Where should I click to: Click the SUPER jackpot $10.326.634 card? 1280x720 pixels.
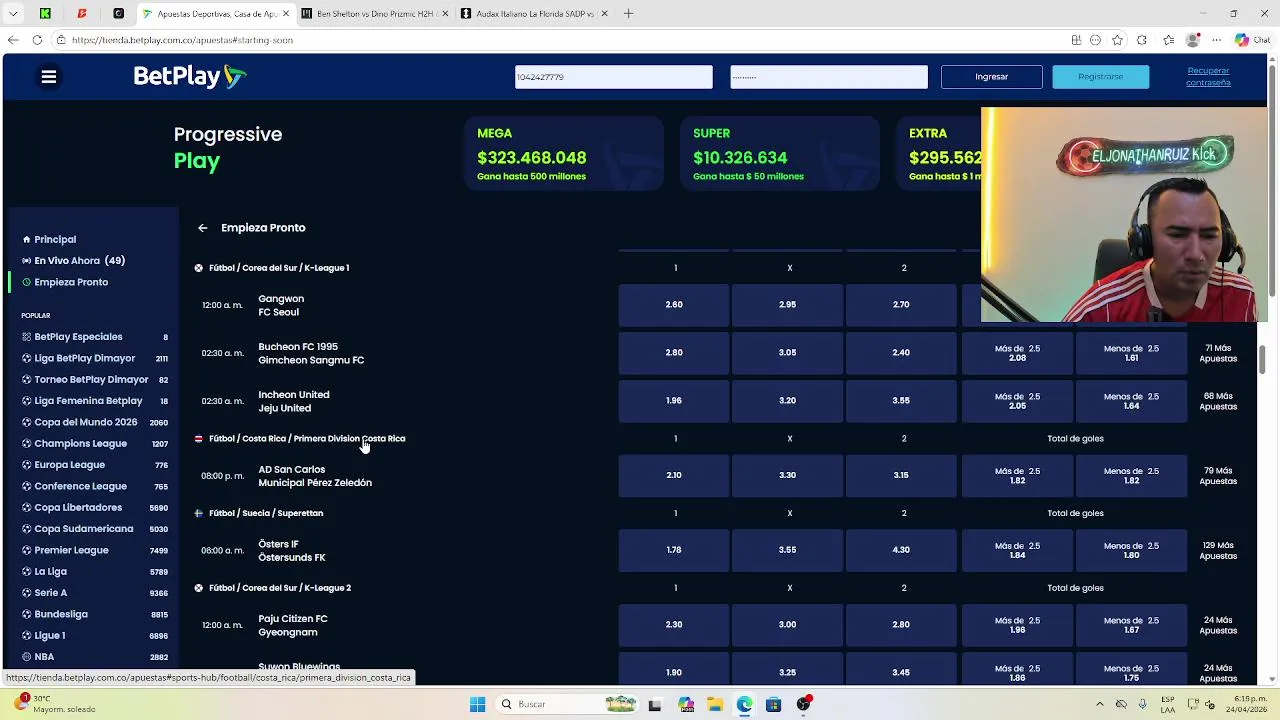click(780, 154)
